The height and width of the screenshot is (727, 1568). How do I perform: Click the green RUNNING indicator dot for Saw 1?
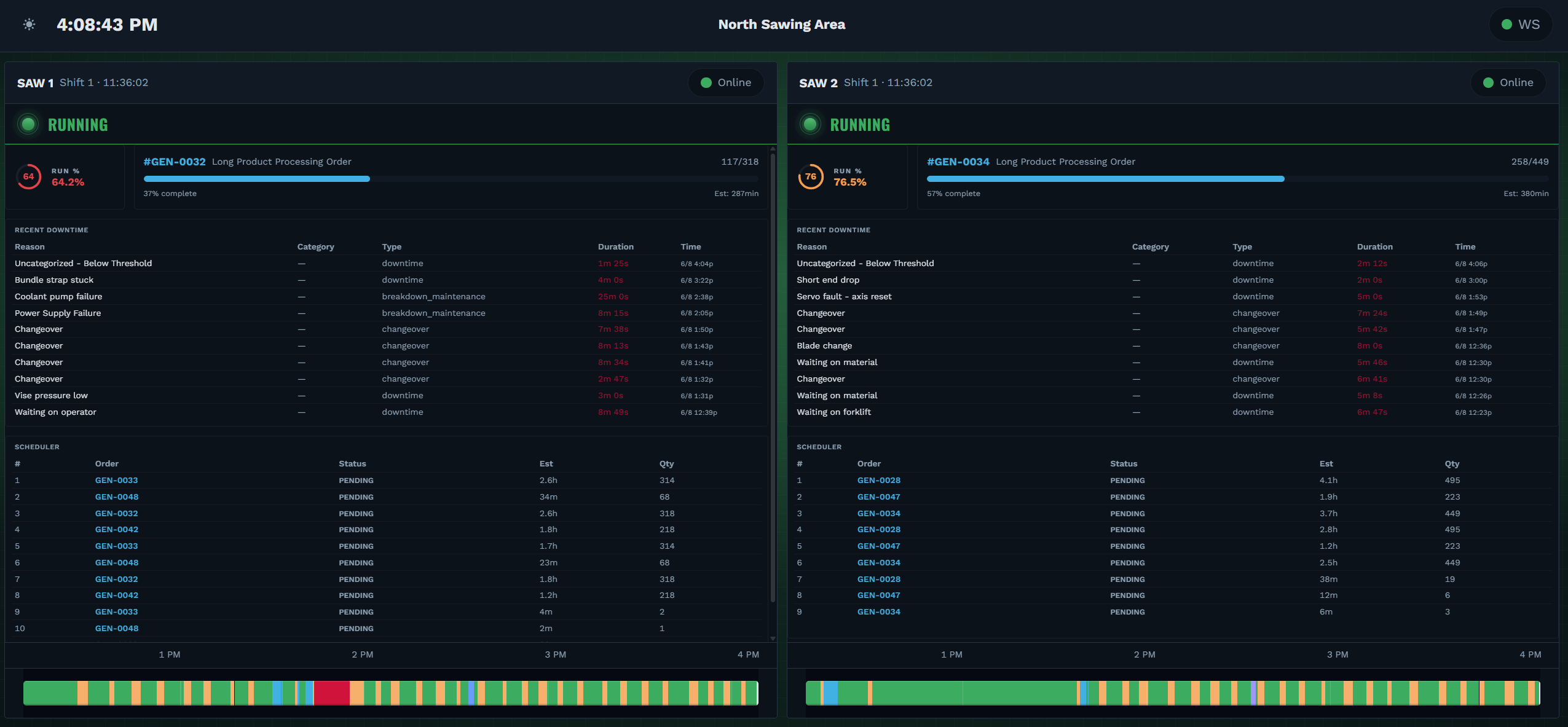pos(28,125)
